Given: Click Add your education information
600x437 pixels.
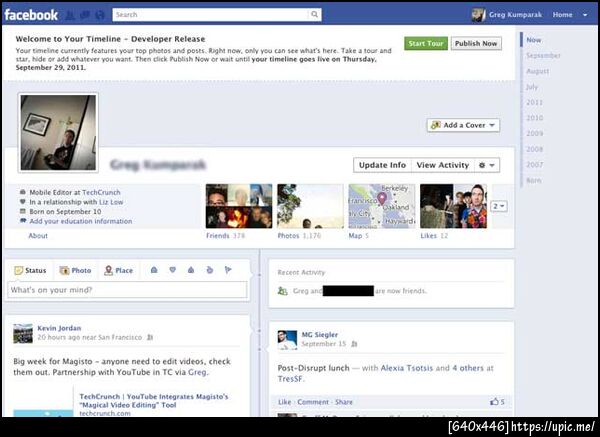Looking at the screenshot, I should (81, 221).
